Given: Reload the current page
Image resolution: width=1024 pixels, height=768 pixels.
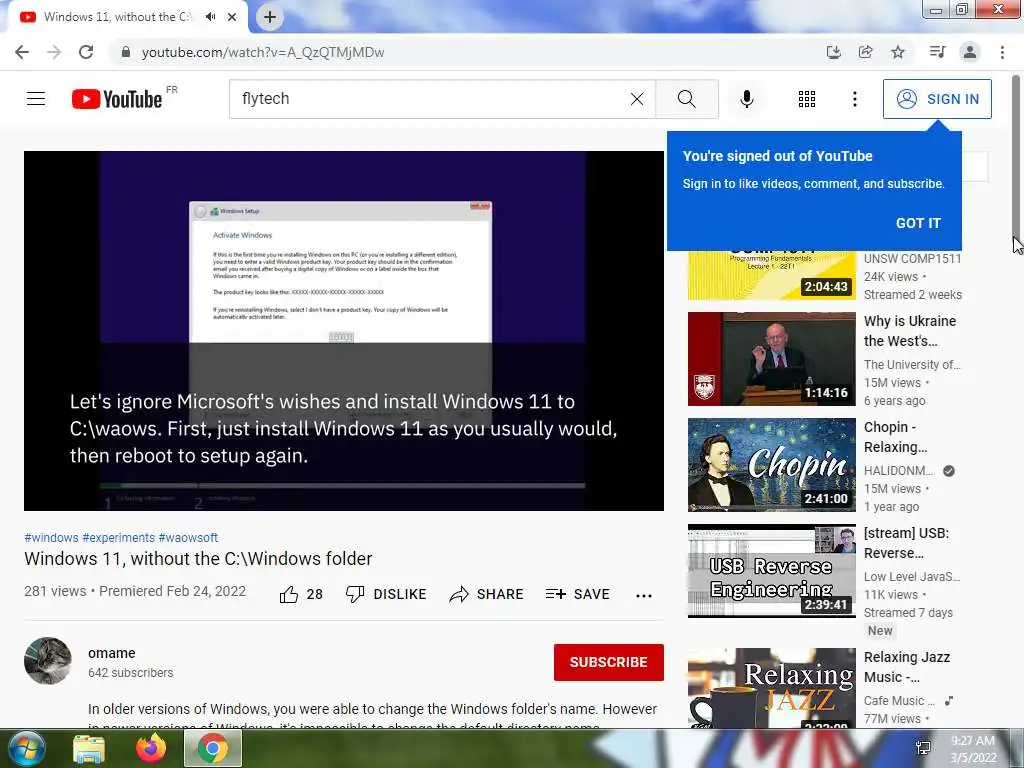Looking at the screenshot, I should pyautogui.click(x=86, y=52).
